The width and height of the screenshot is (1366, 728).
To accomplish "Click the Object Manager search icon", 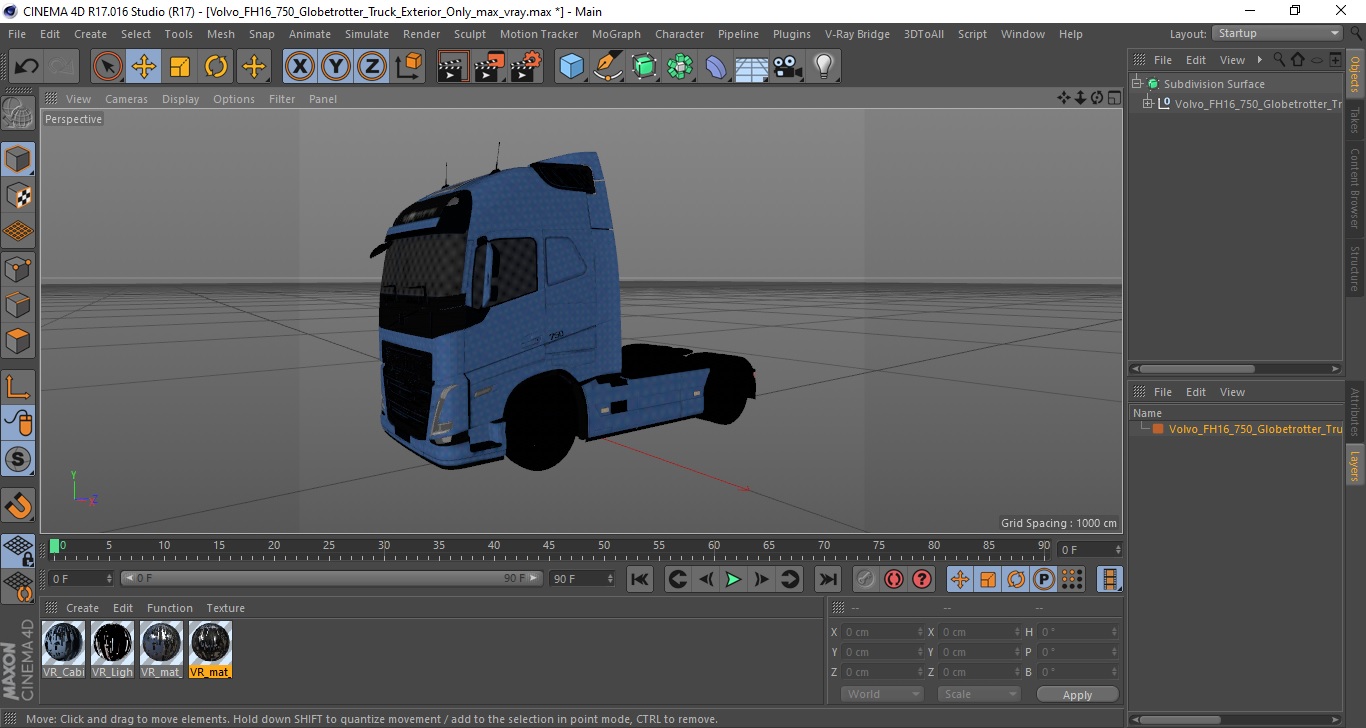I will tap(1278, 60).
